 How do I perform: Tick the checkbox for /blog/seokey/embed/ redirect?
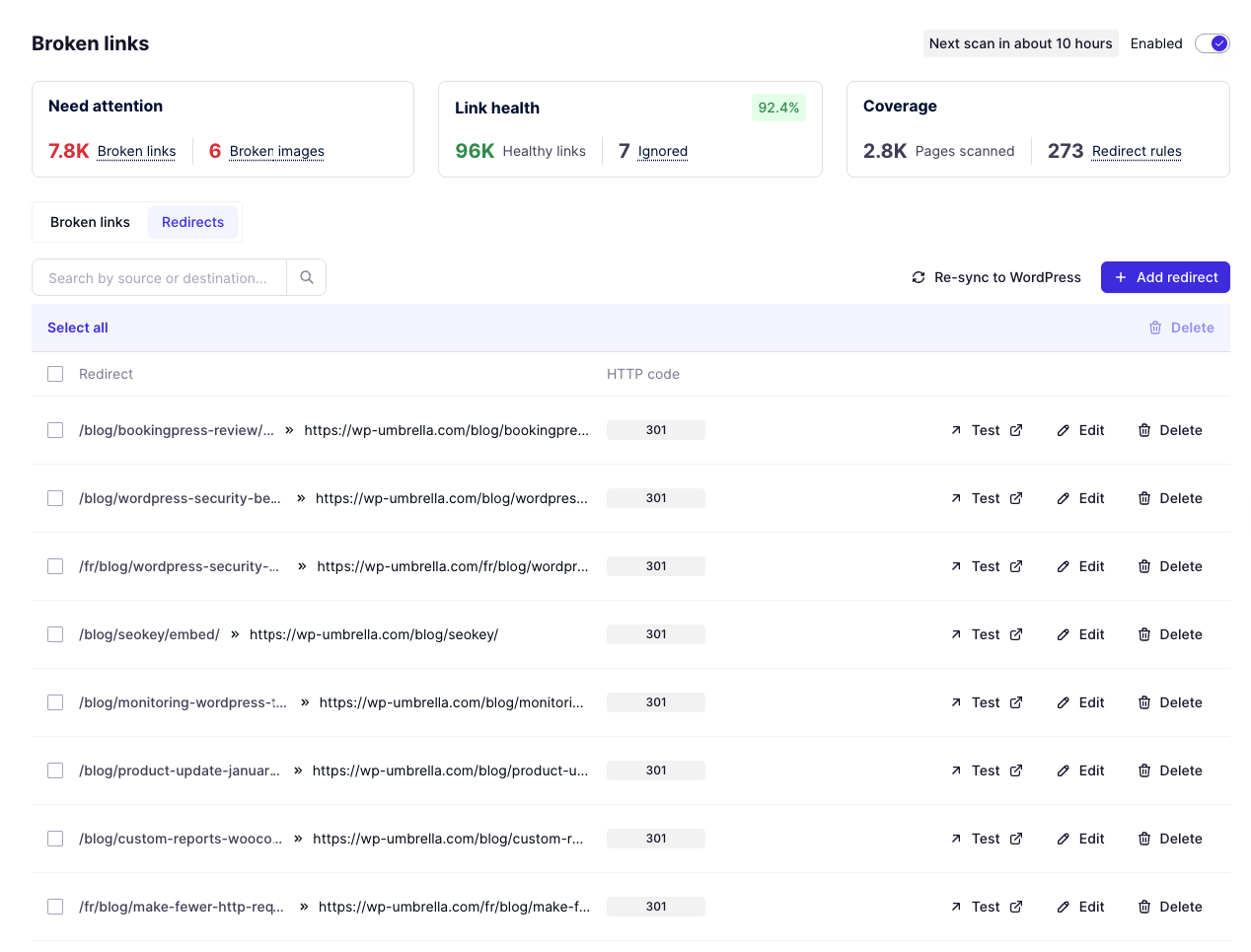[55, 634]
